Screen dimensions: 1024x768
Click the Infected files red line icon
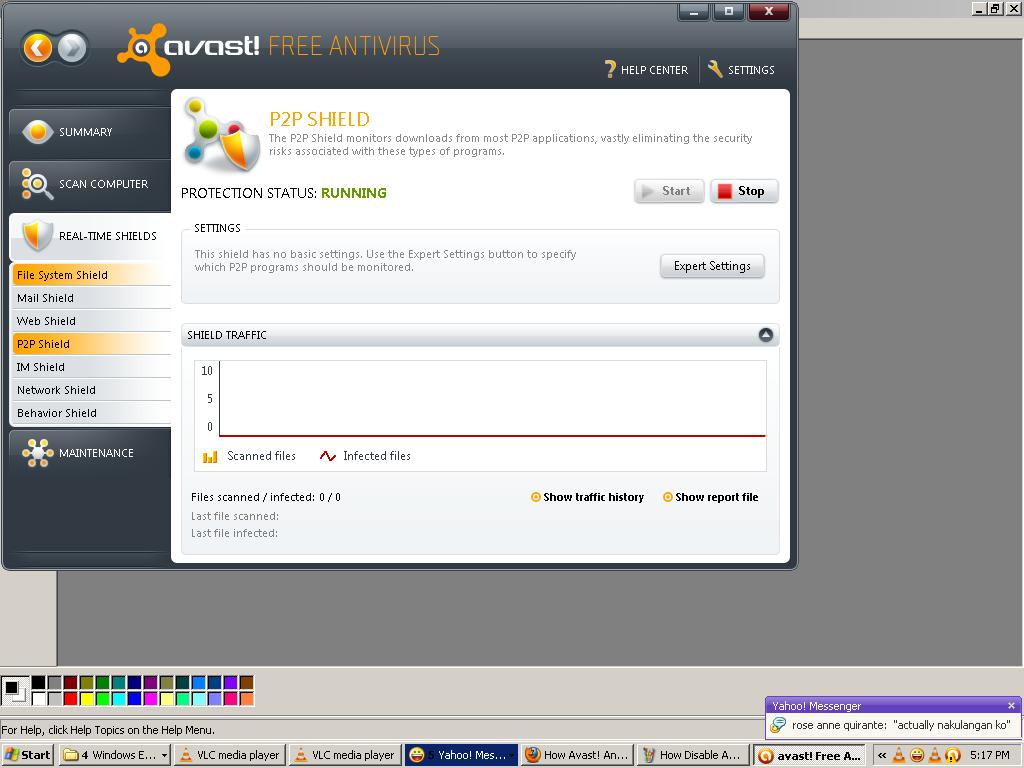click(x=328, y=456)
